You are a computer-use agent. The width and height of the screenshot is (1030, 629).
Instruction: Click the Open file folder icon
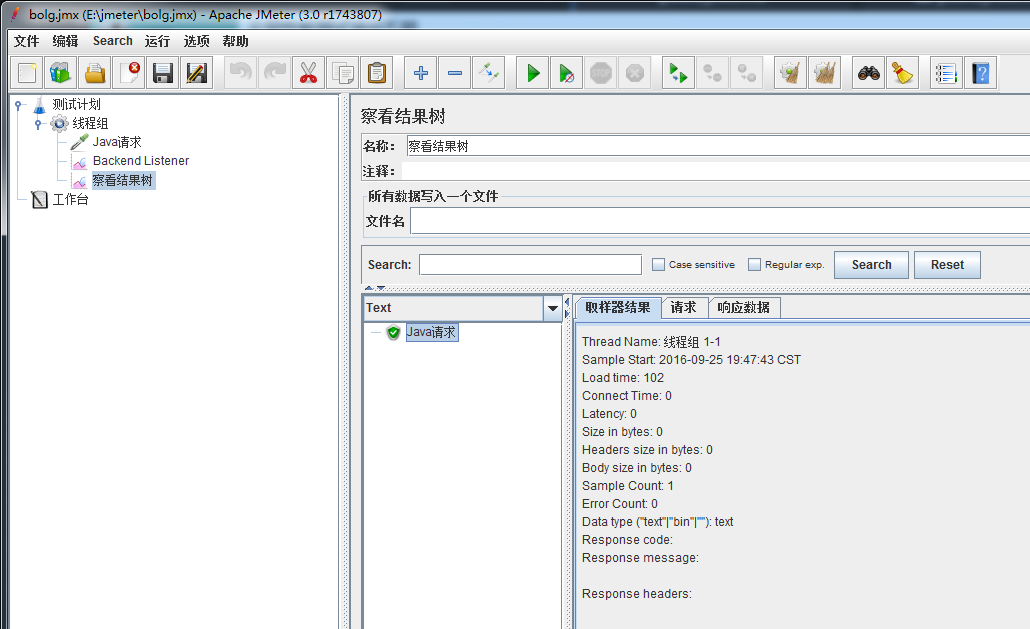pyautogui.click(x=95, y=73)
